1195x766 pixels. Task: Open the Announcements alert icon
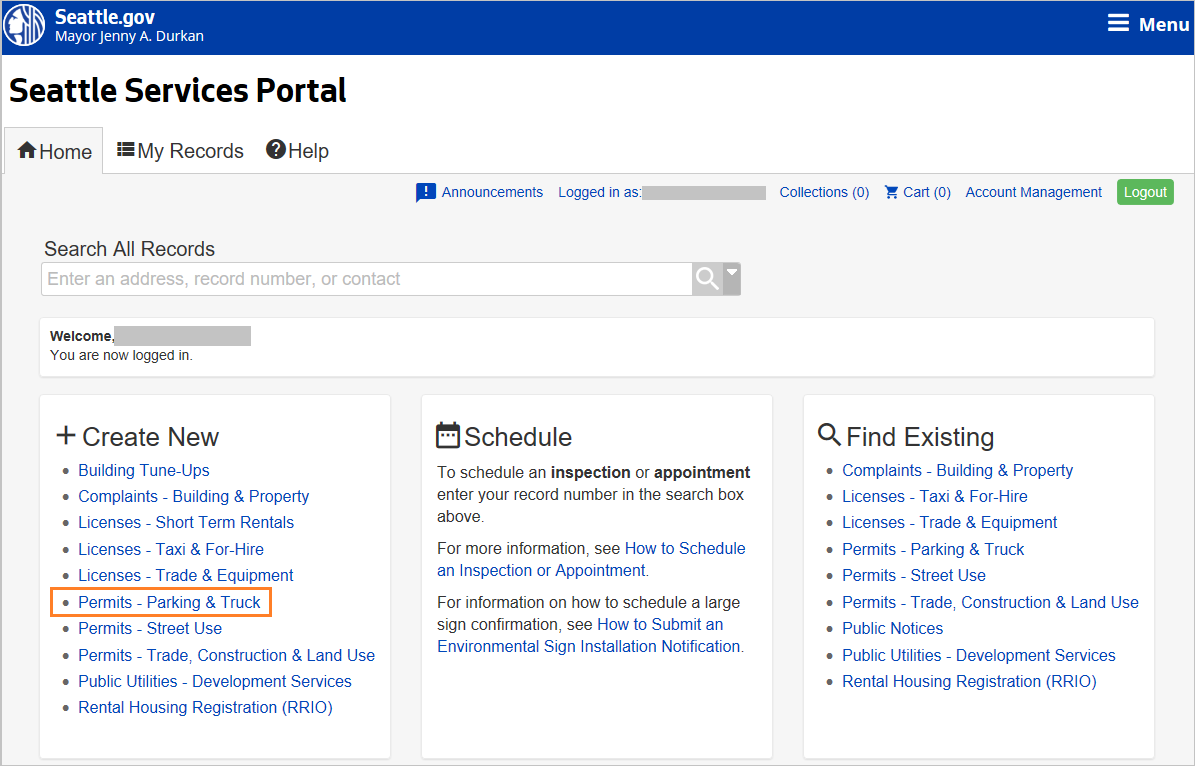pyautogui.click(x=424, y=192)
